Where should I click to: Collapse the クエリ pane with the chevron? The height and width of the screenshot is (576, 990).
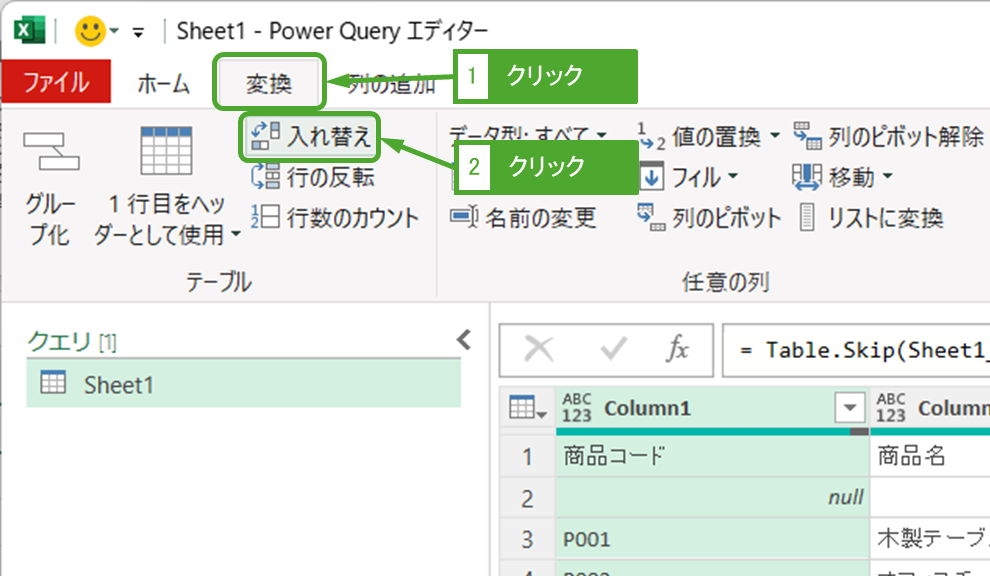463,340
